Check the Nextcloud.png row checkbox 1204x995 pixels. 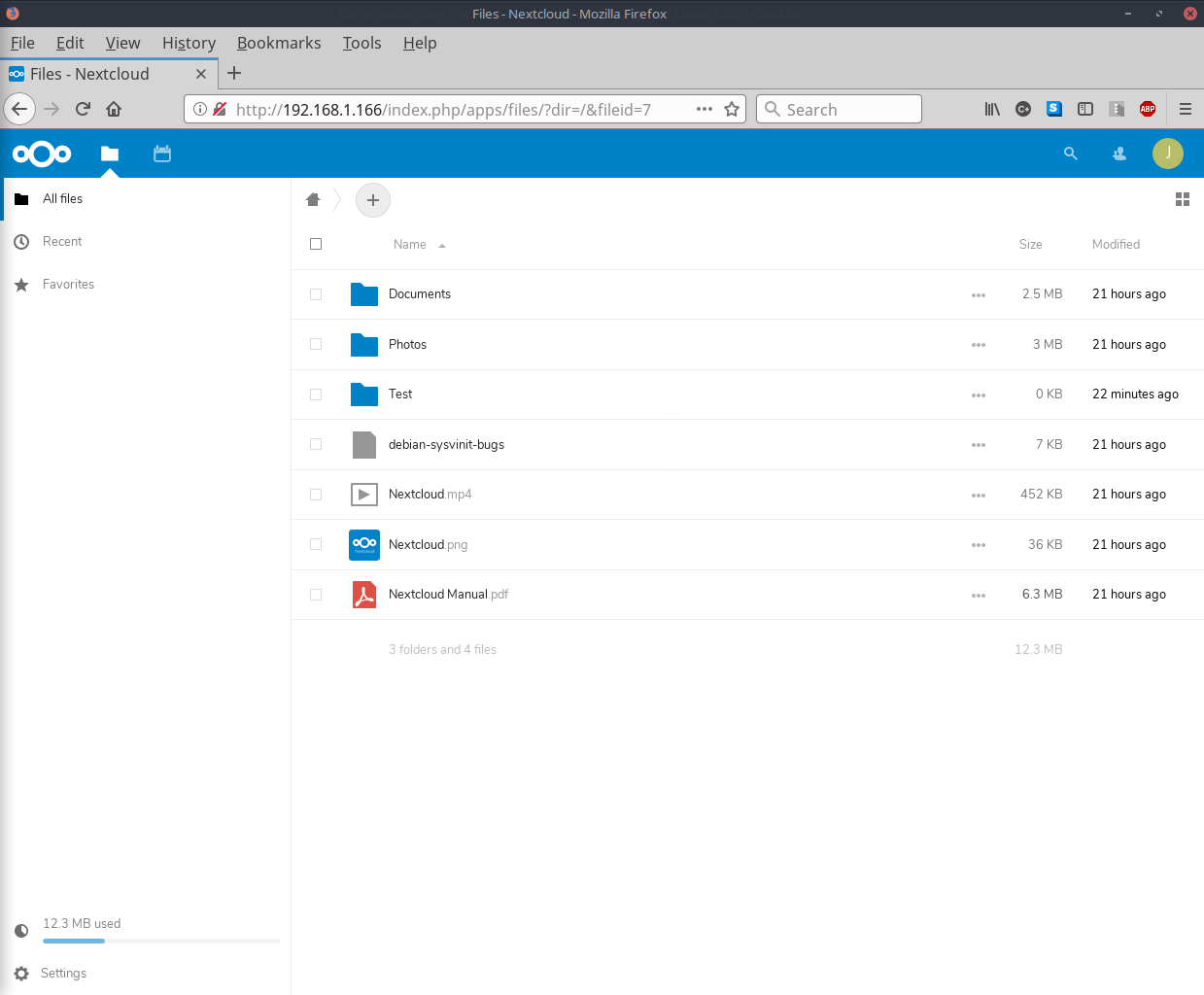click(316, 544)
